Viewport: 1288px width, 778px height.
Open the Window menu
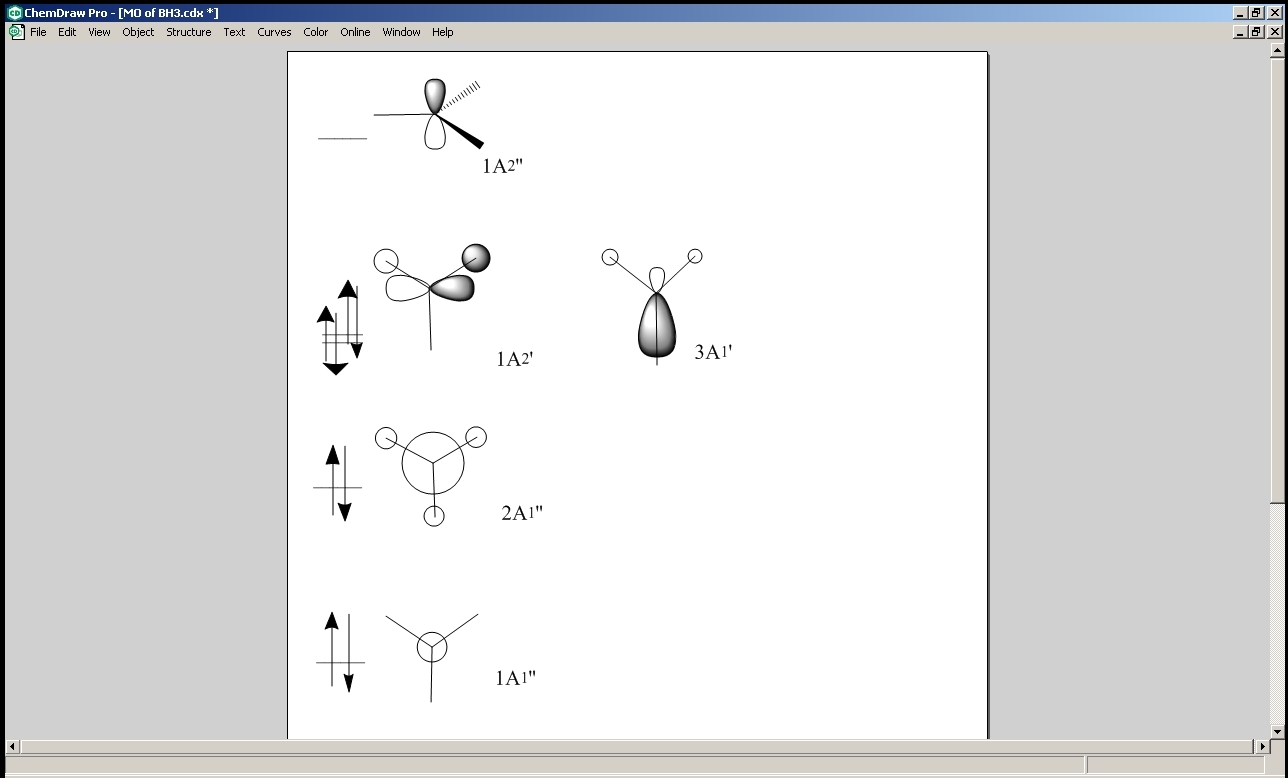(401, 32)
